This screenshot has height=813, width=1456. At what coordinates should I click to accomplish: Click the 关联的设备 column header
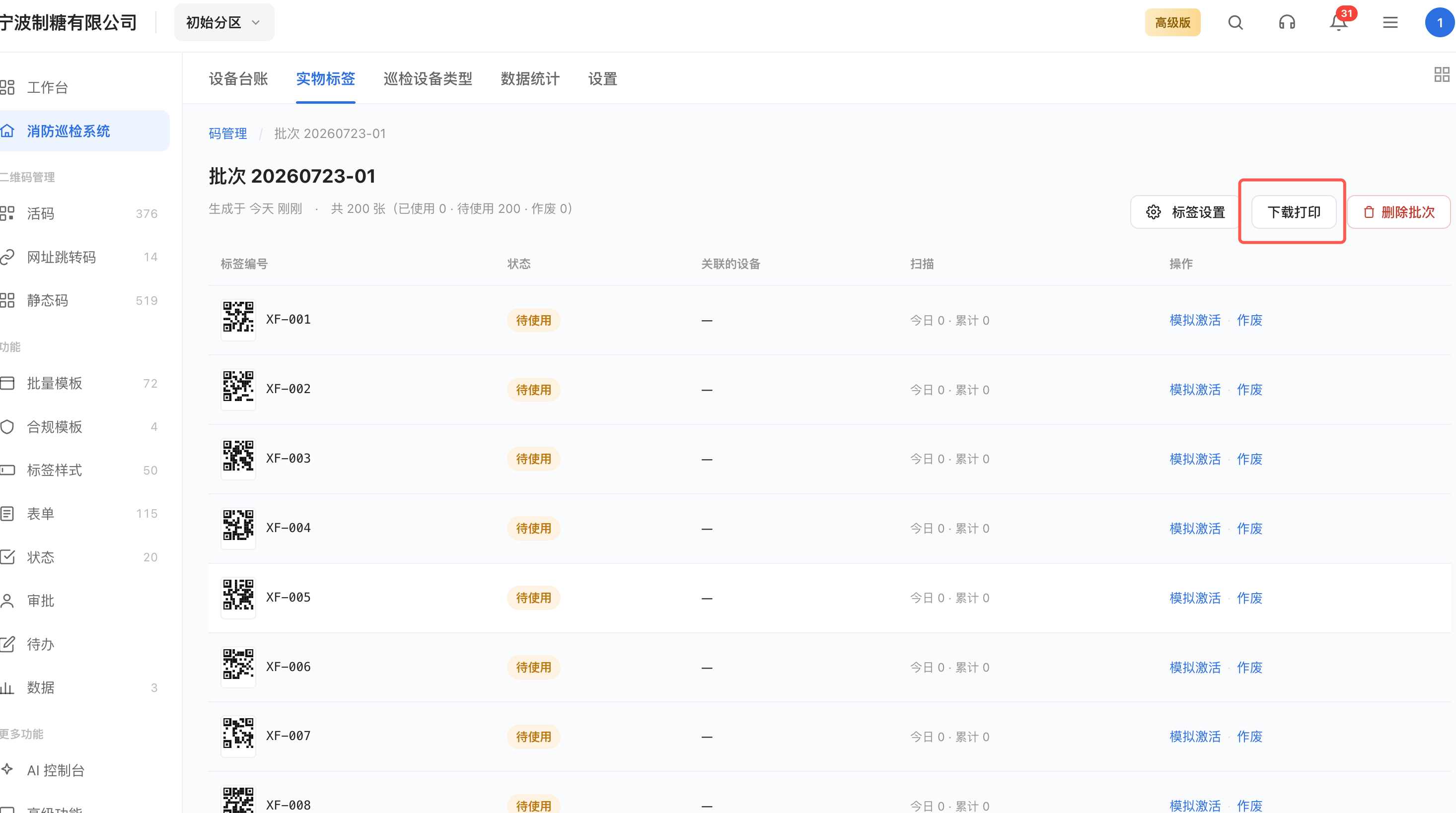coord(731,264)
